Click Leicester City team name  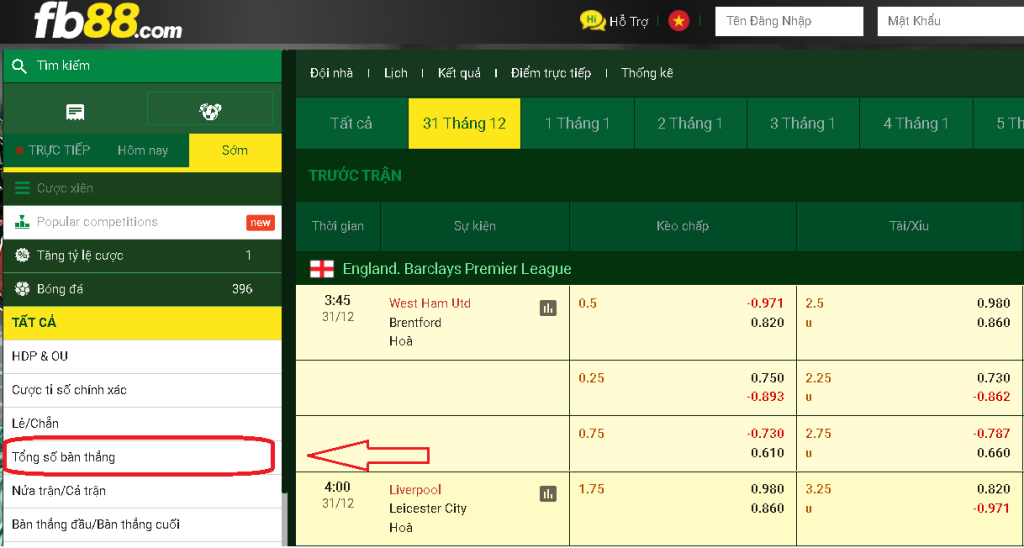click(428, 508)
